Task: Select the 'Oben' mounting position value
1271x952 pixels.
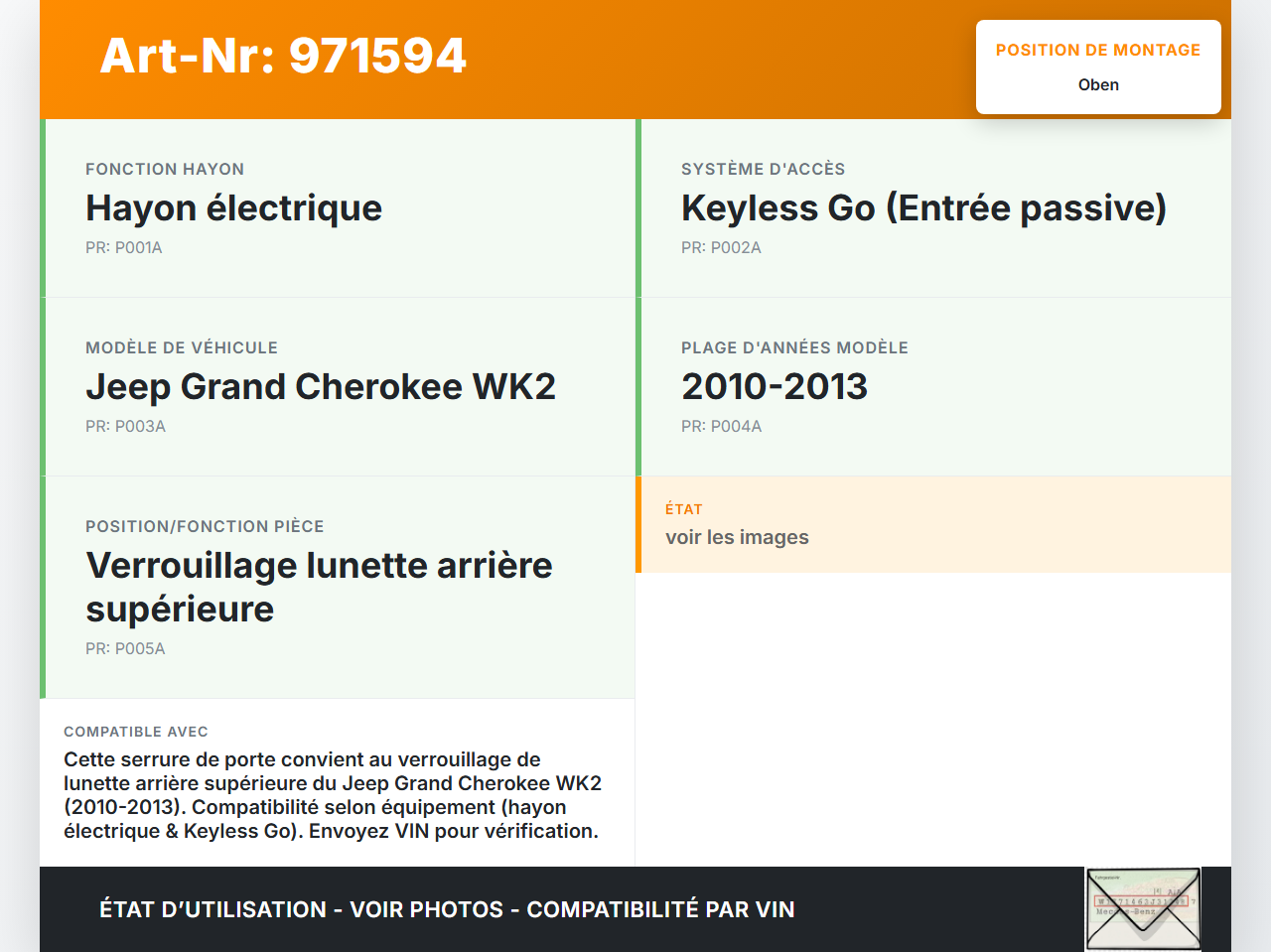Action: (1098, 85)
